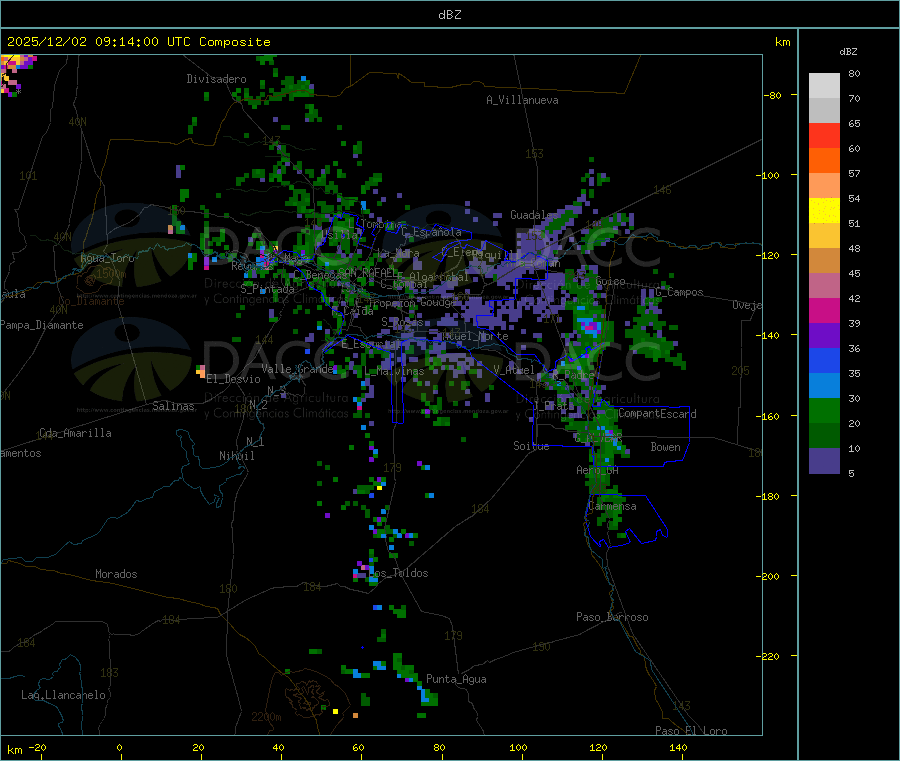Click the '2200m' elevation label near volcano

click(x=266, y=717)
